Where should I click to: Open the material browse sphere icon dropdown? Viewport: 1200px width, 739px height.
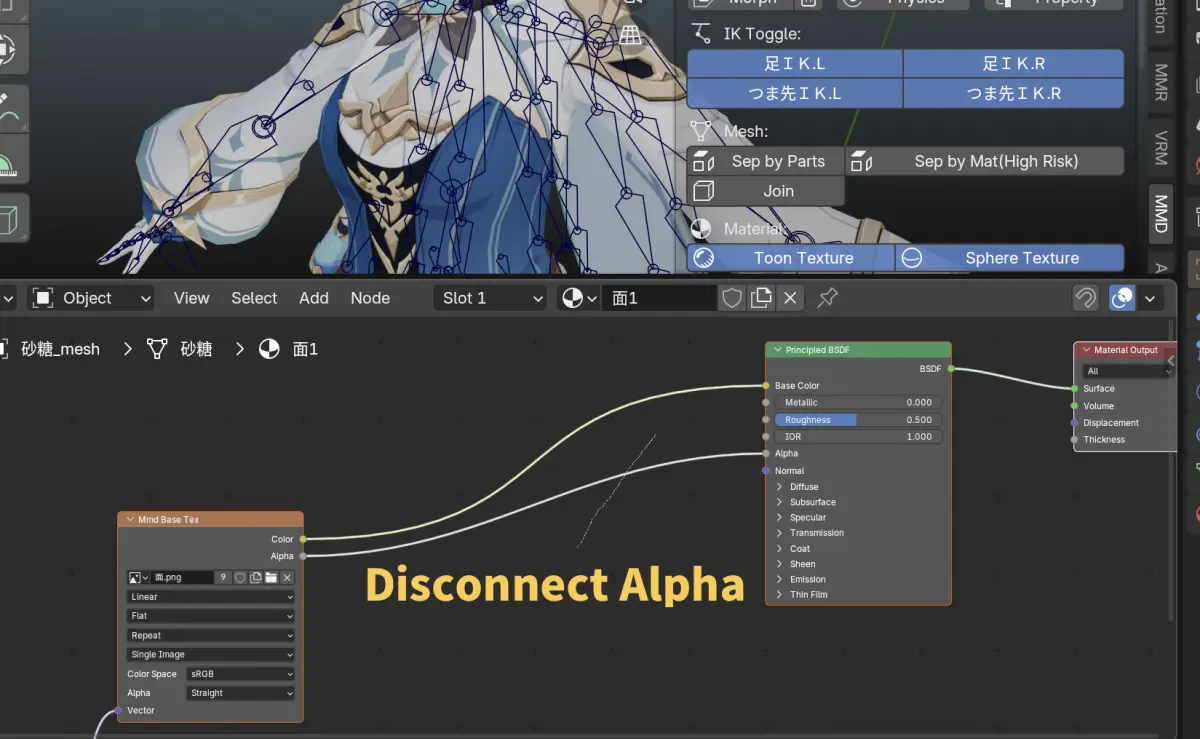[579, 298]
